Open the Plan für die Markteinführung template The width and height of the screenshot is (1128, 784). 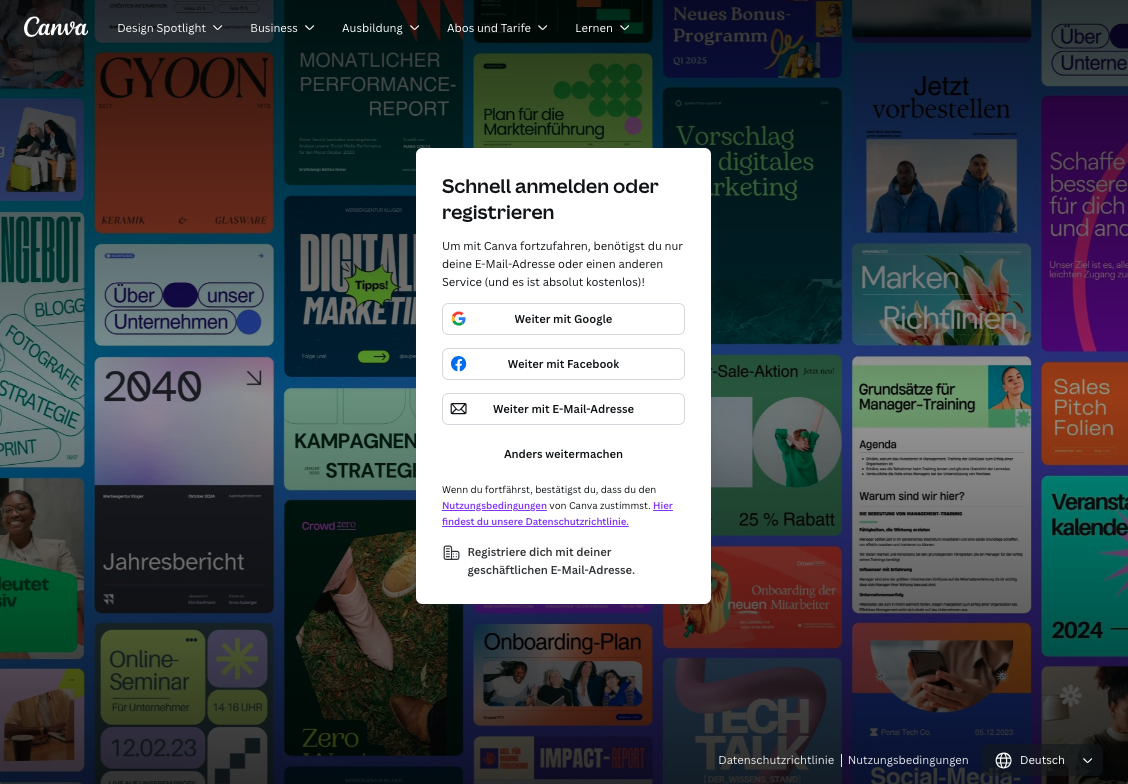click(x=563, y=101)
